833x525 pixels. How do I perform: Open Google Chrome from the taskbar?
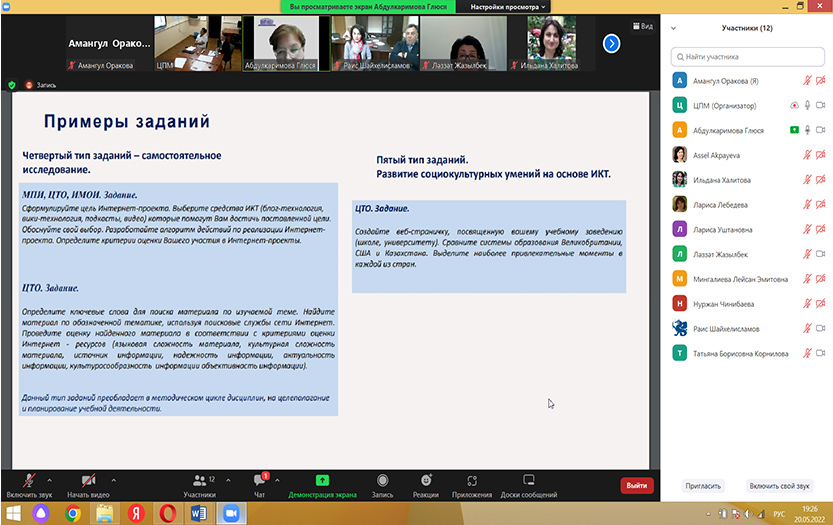[x=72, y=513]
